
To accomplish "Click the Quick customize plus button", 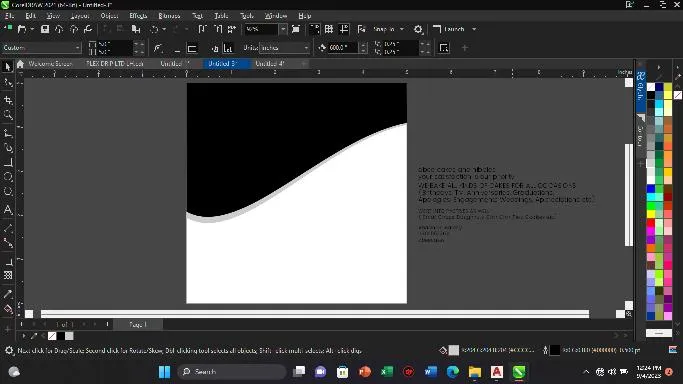I will [x=464, y=48].
